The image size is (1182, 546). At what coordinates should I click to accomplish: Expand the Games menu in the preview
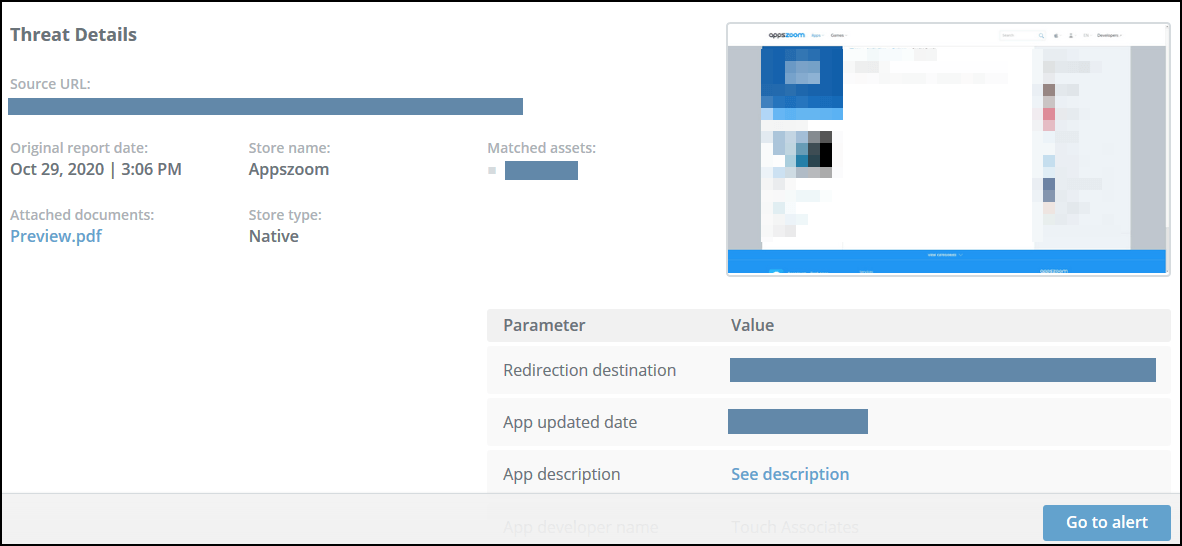[839, 35]
